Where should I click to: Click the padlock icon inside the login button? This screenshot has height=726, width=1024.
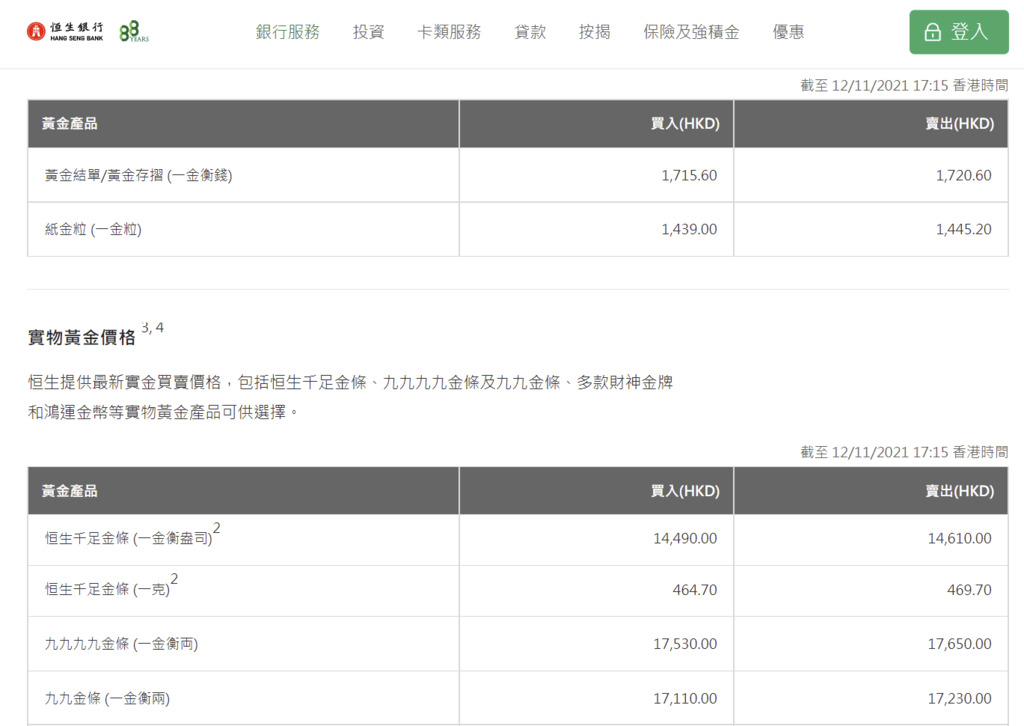[x=931, y=31]
